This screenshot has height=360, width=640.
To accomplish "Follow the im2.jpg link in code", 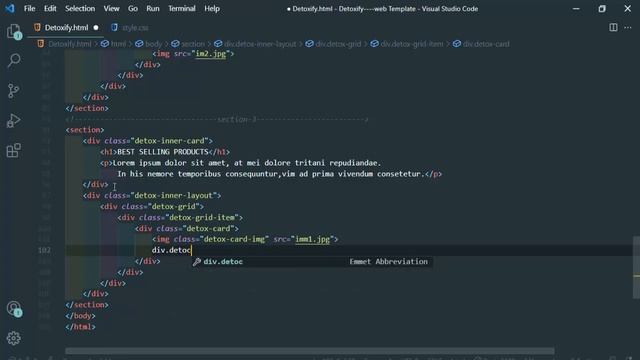I will [x=211, y=53].
